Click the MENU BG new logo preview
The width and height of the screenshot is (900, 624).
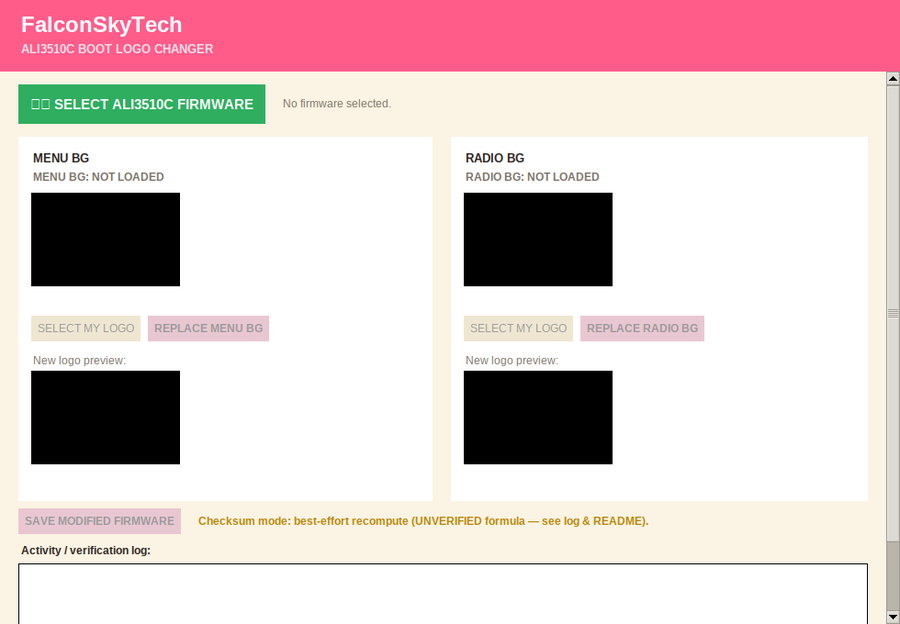106,417
